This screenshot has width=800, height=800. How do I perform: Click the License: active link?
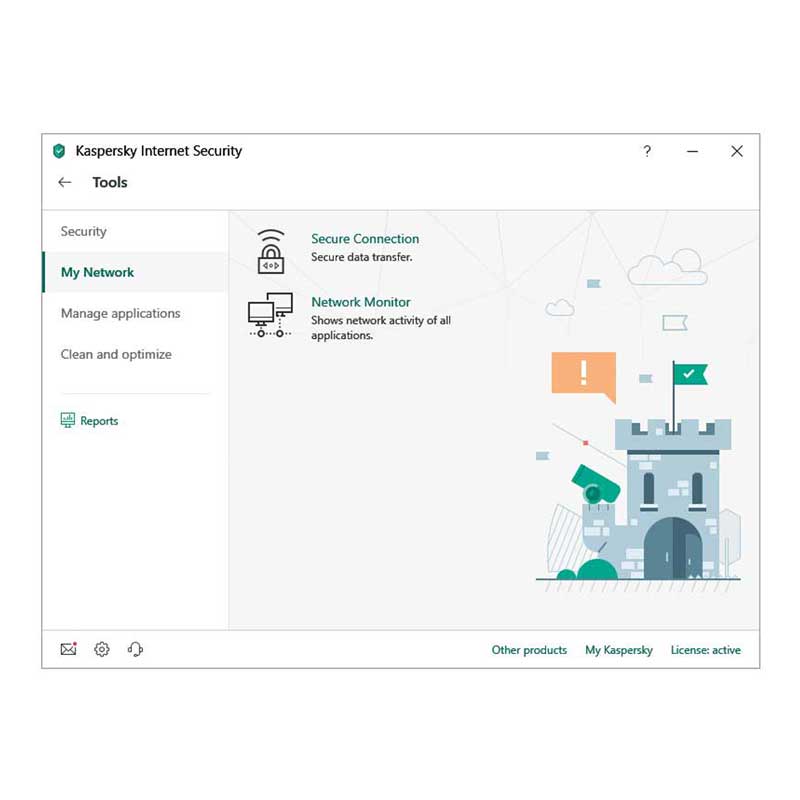click(x=706, y=650)
